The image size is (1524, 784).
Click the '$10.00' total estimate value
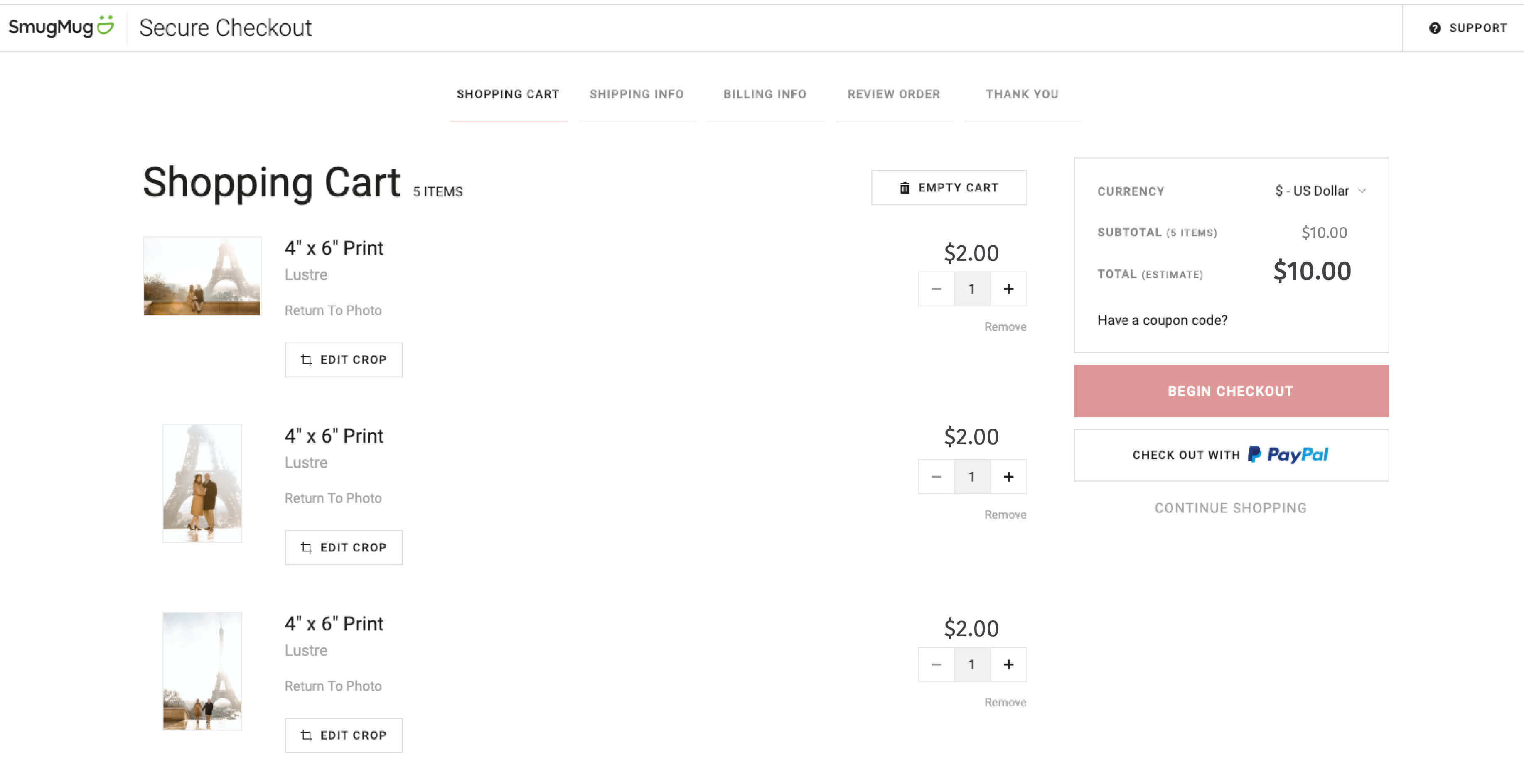[x=1312, y=272]
